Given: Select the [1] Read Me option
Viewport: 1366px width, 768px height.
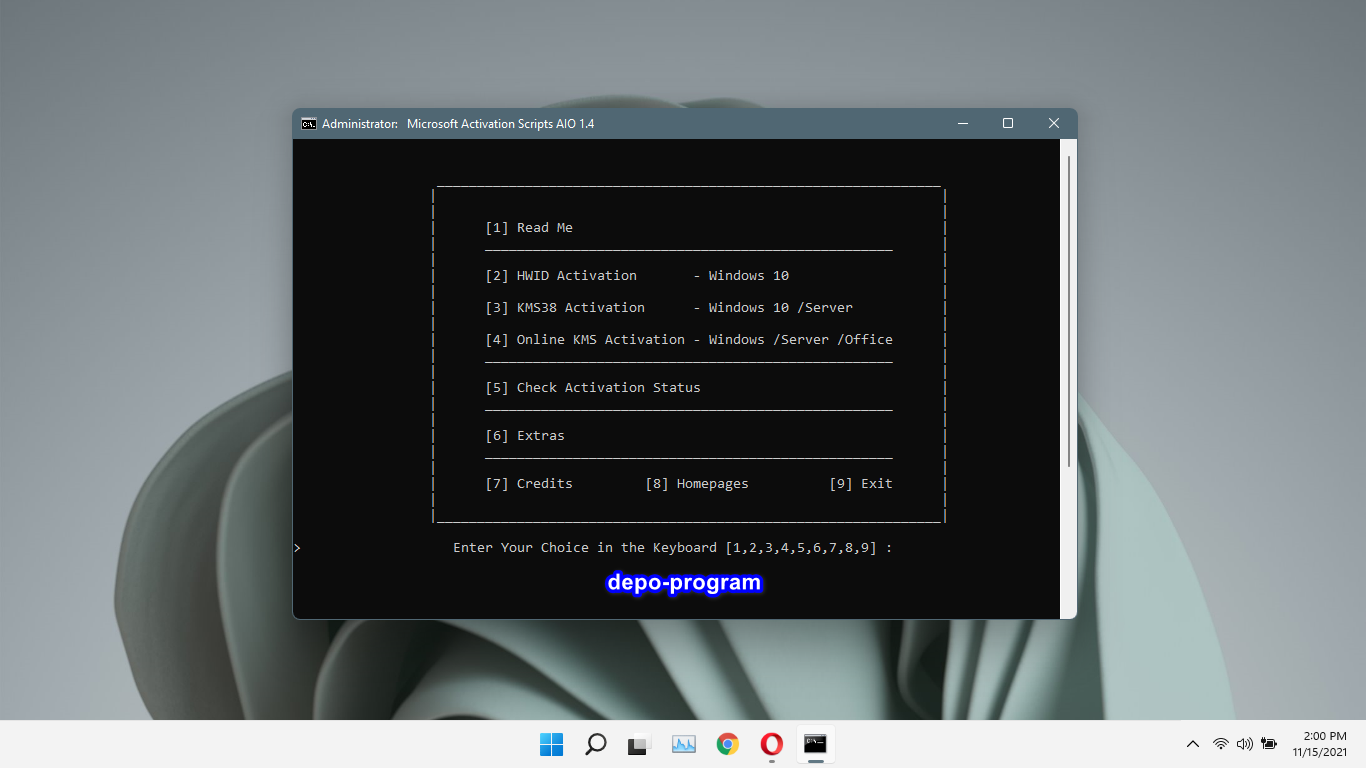Looking at the screenshot, I should pyautogui.click(x=532, y=227).
